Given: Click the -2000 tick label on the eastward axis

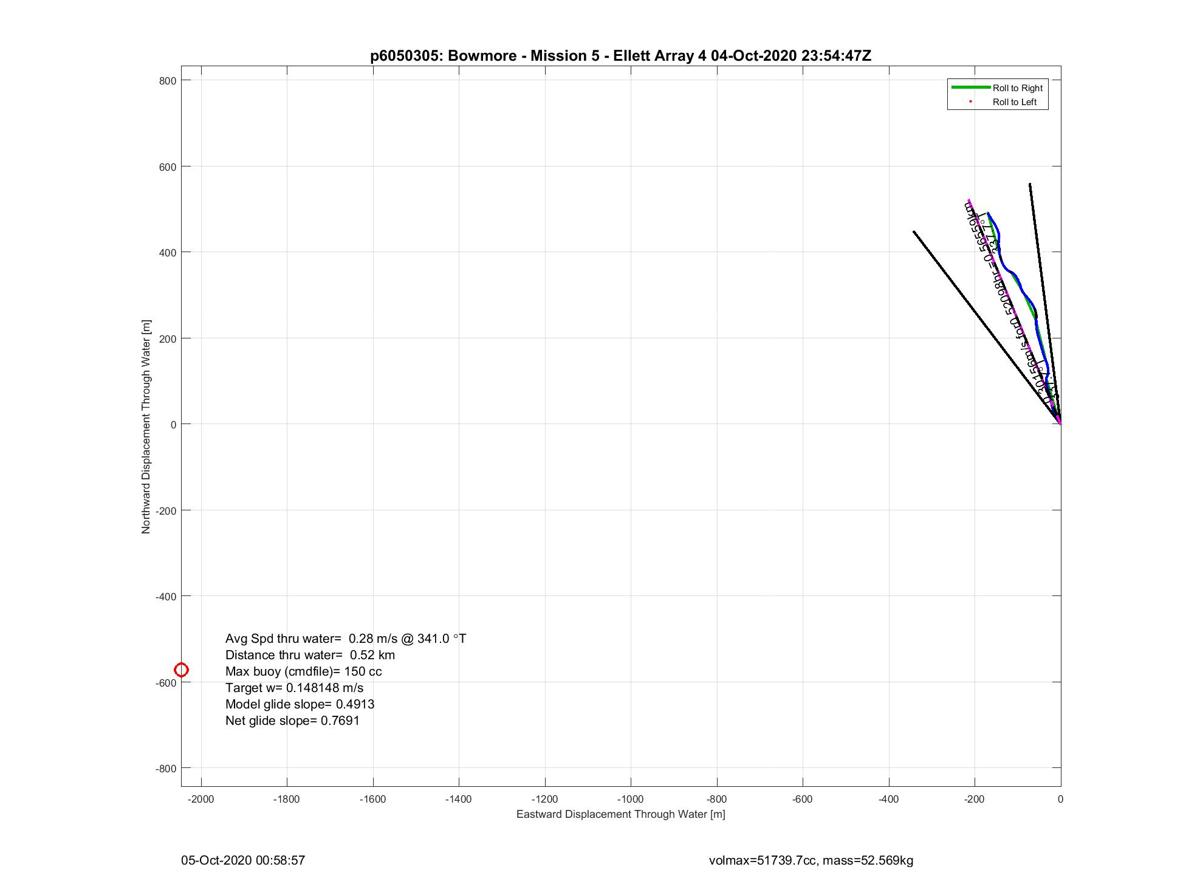Looking at the screenshot, I should [201, 800].
